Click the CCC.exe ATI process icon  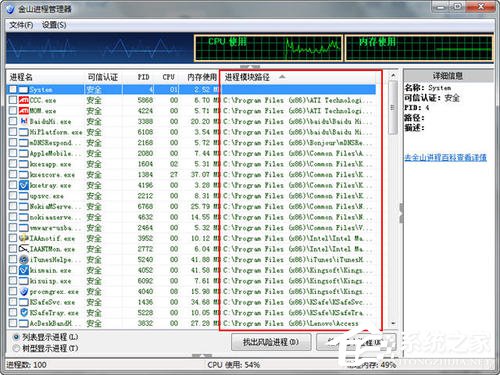point(24,100)
